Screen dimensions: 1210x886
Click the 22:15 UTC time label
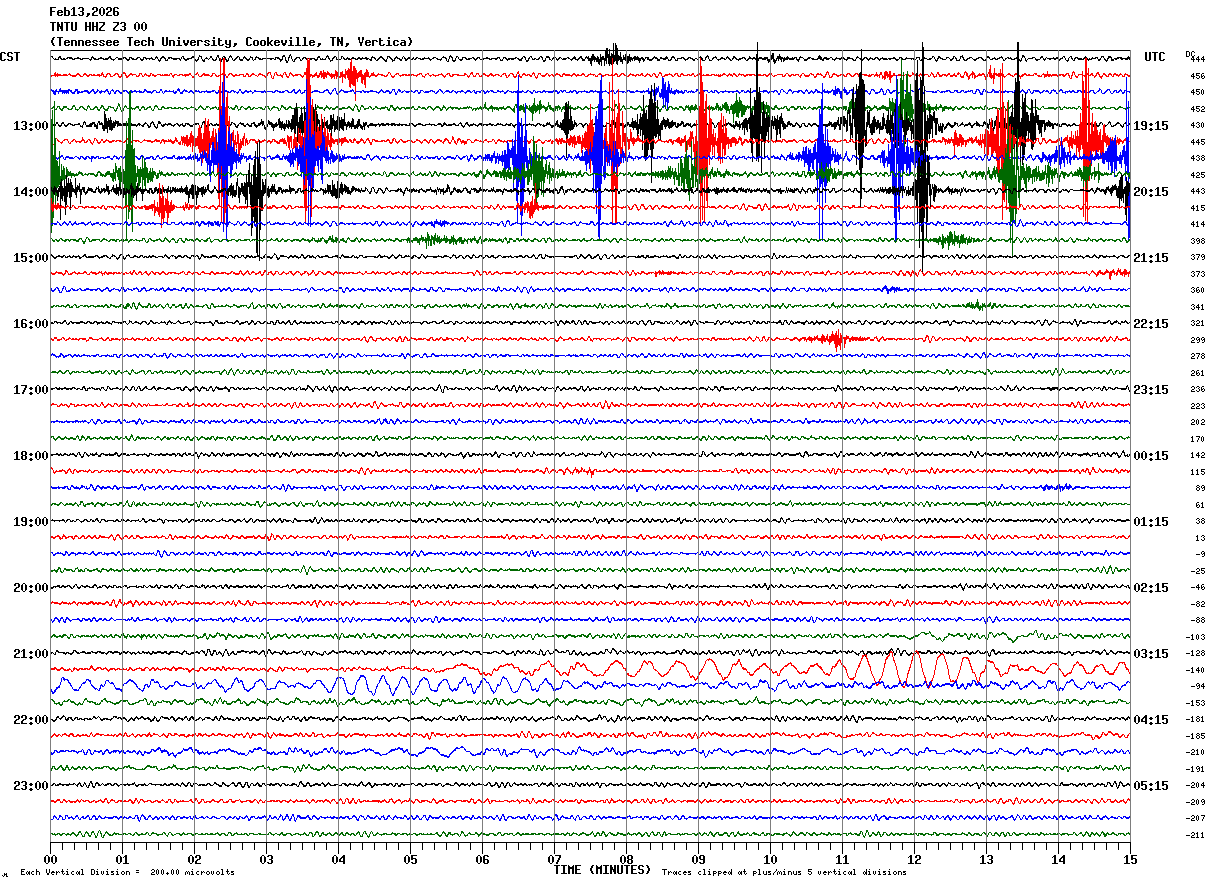[1151, 324]
